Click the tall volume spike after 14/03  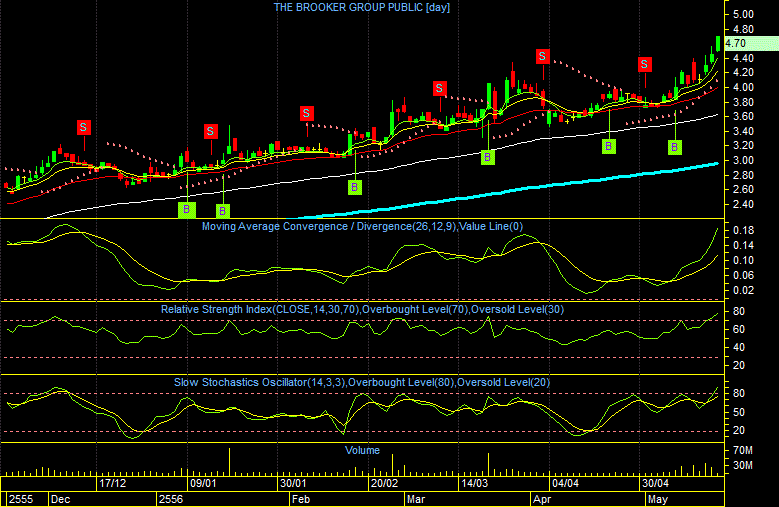(488, 464)
